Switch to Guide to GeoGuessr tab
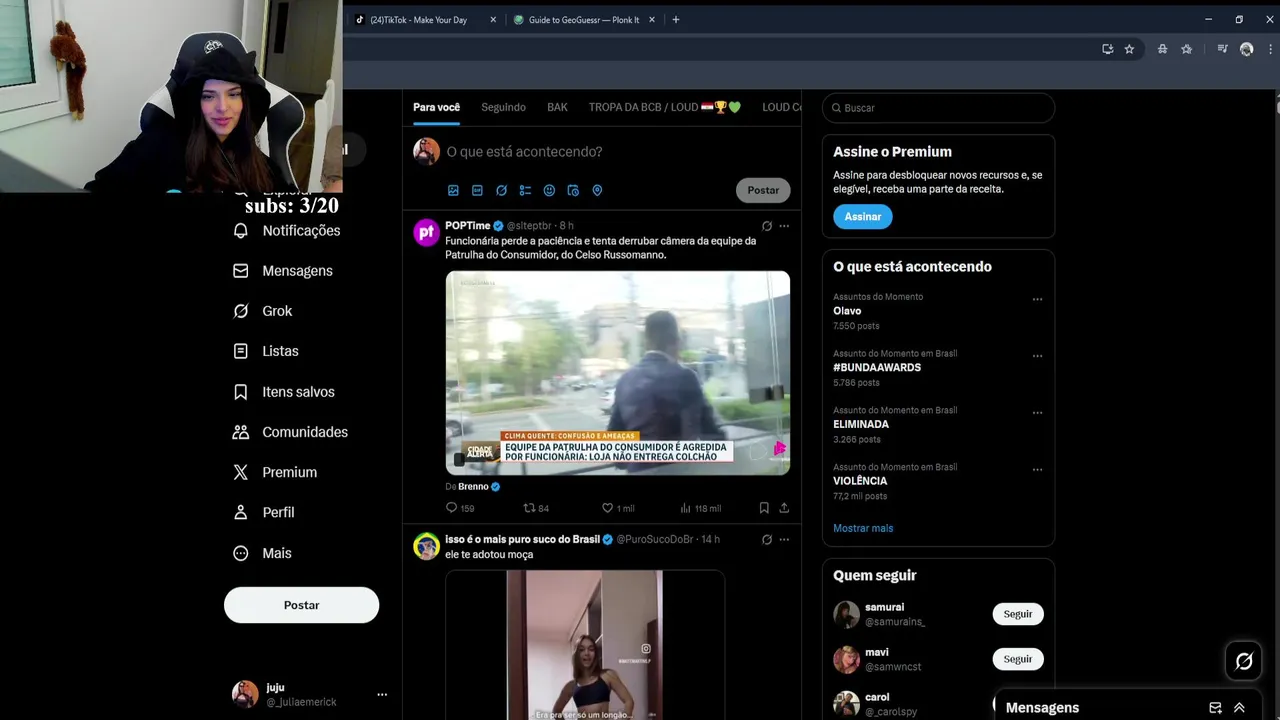 coord(584,19)
